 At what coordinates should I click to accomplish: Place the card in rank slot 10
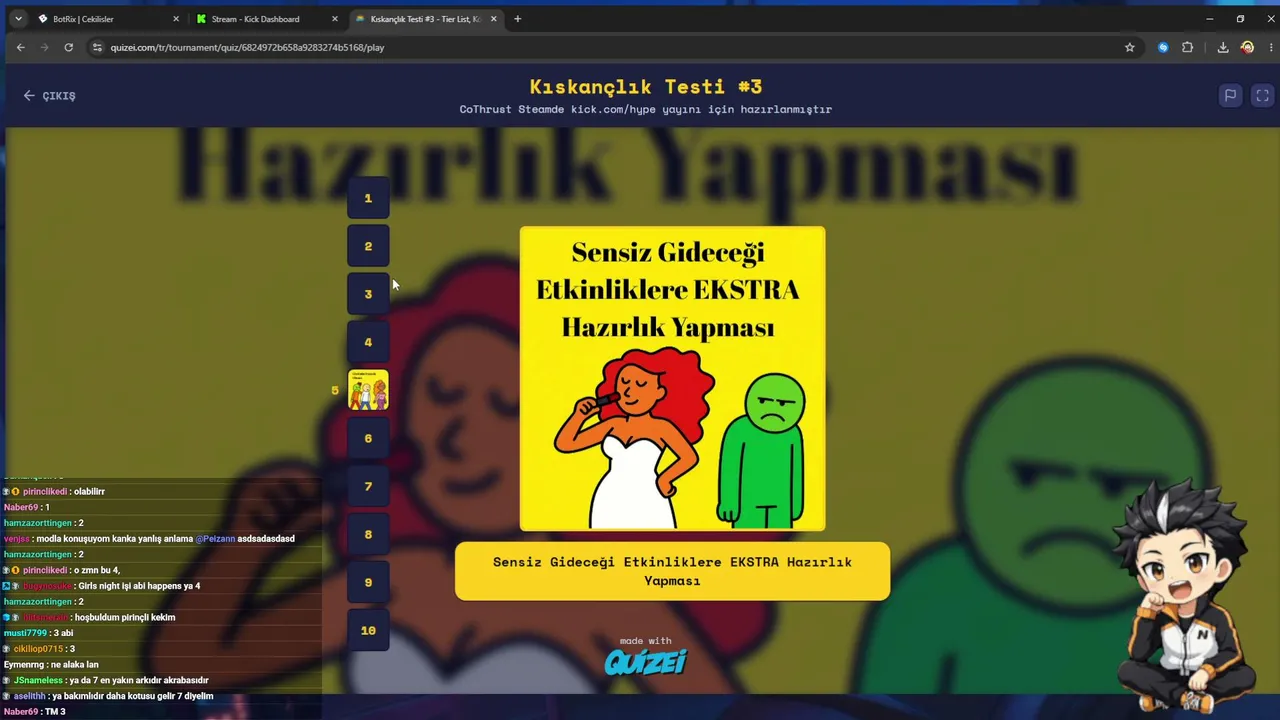pyautogui.click(x=368, y=630)
